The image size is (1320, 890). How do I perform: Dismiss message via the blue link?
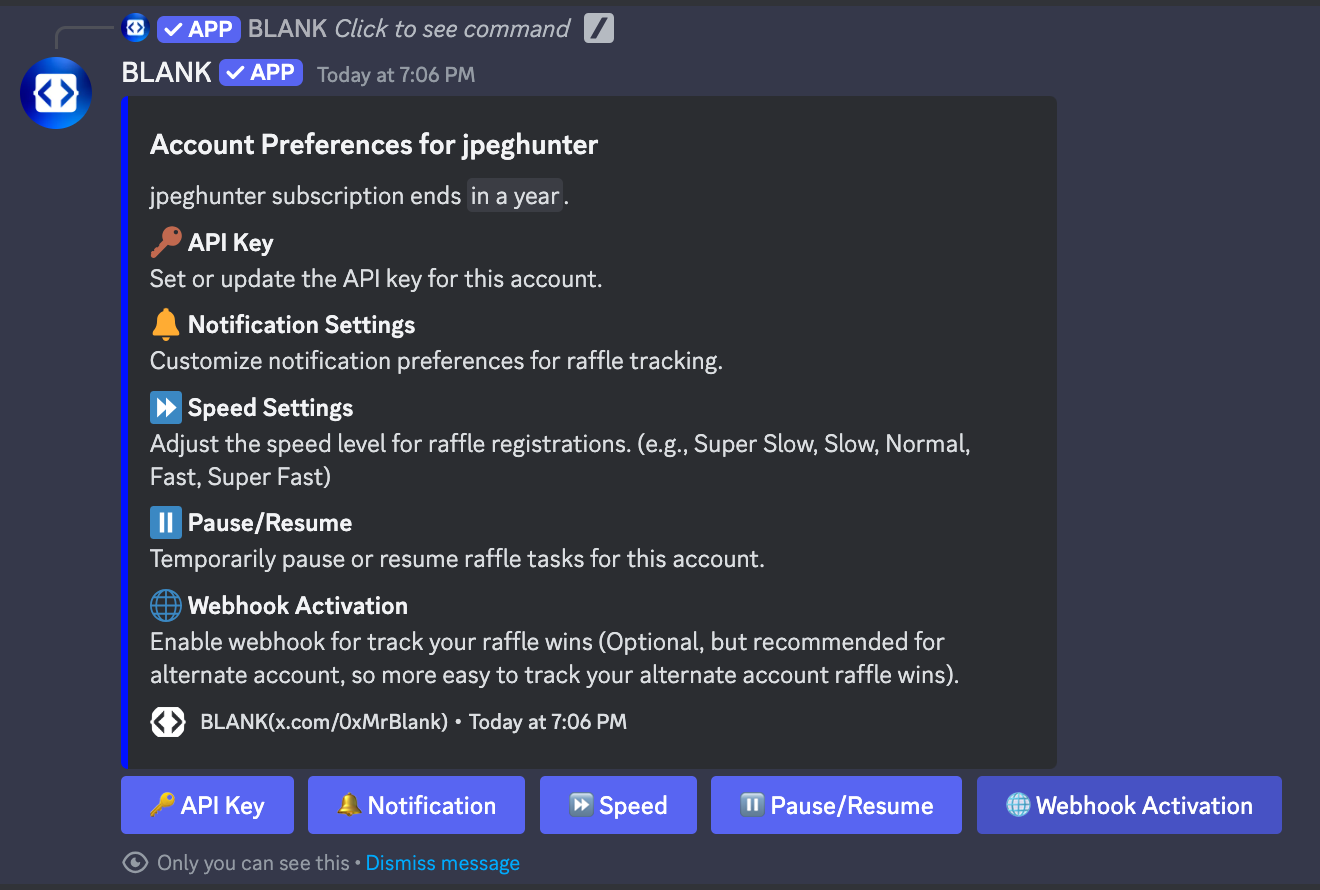coord(443,863)
